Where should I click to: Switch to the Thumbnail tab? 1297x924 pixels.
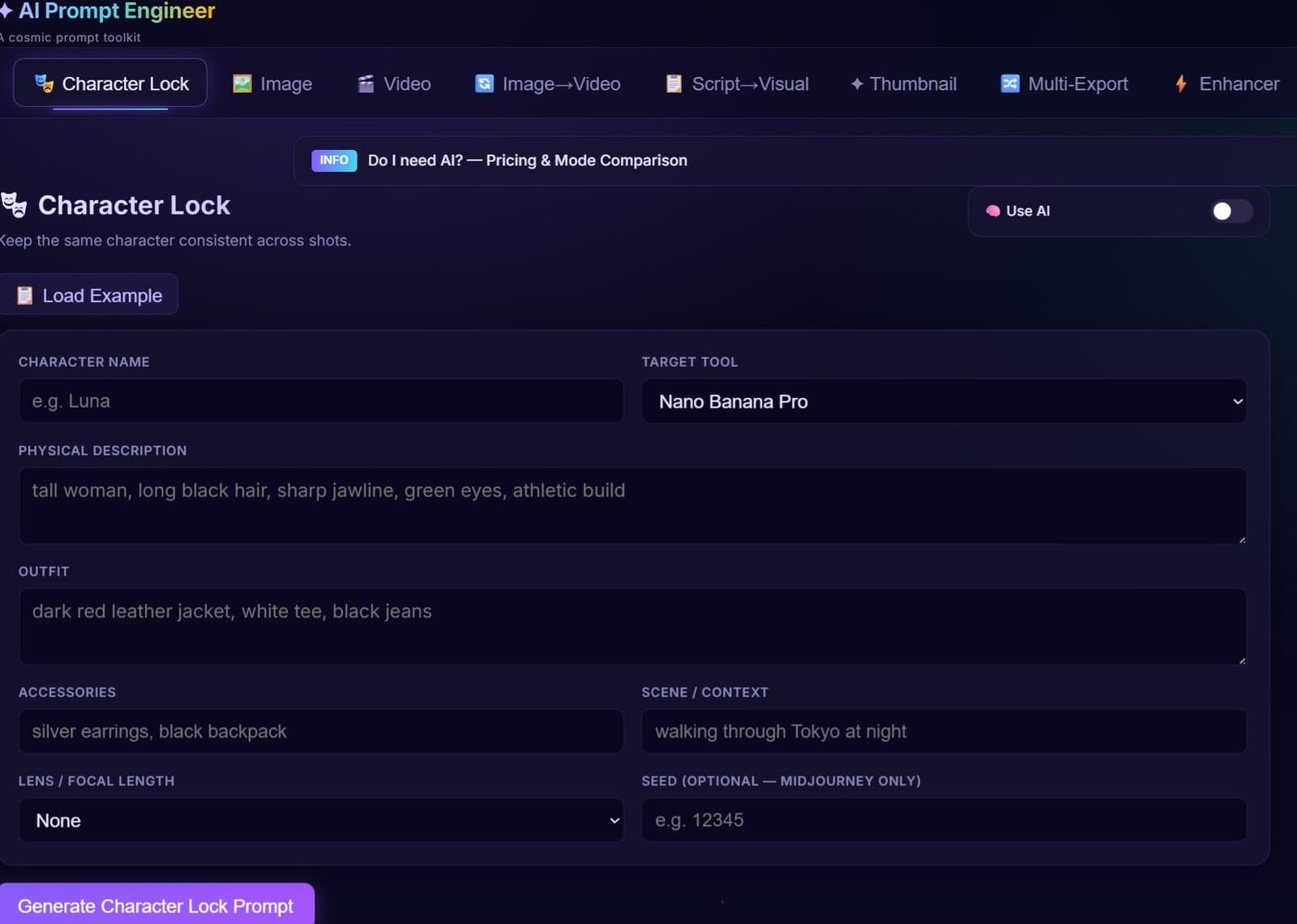[903, 83]
